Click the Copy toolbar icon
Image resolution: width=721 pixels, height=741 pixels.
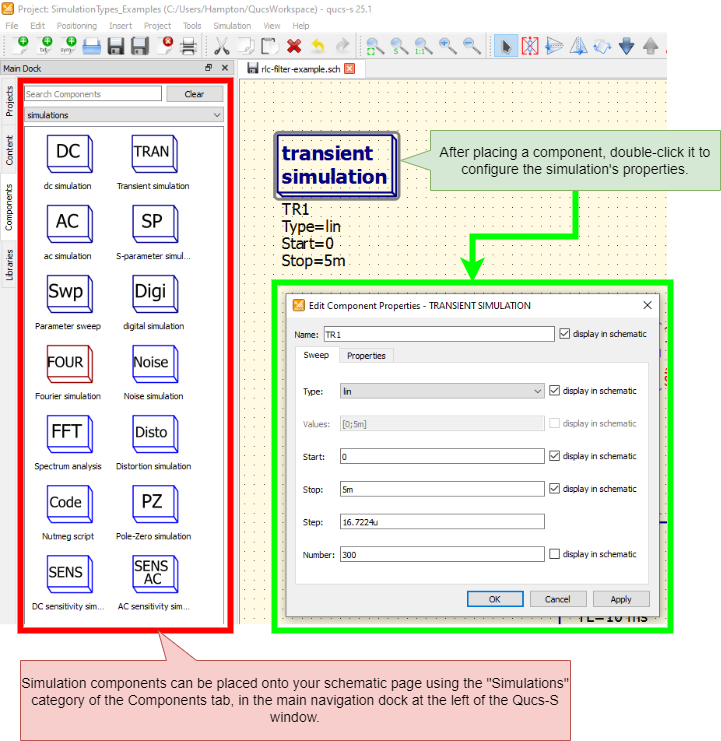246,46
